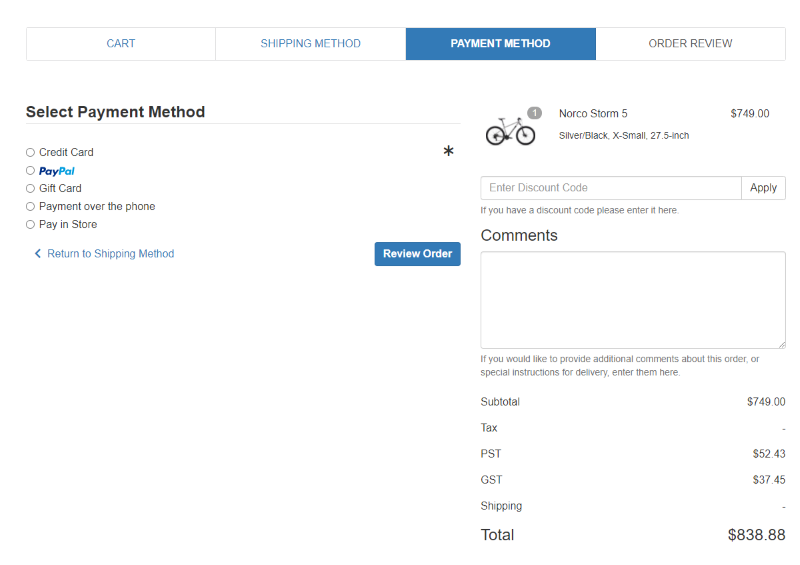Open the Cart tab
Viewport: 800px width, 565px height.
click(x=120, y=44)
